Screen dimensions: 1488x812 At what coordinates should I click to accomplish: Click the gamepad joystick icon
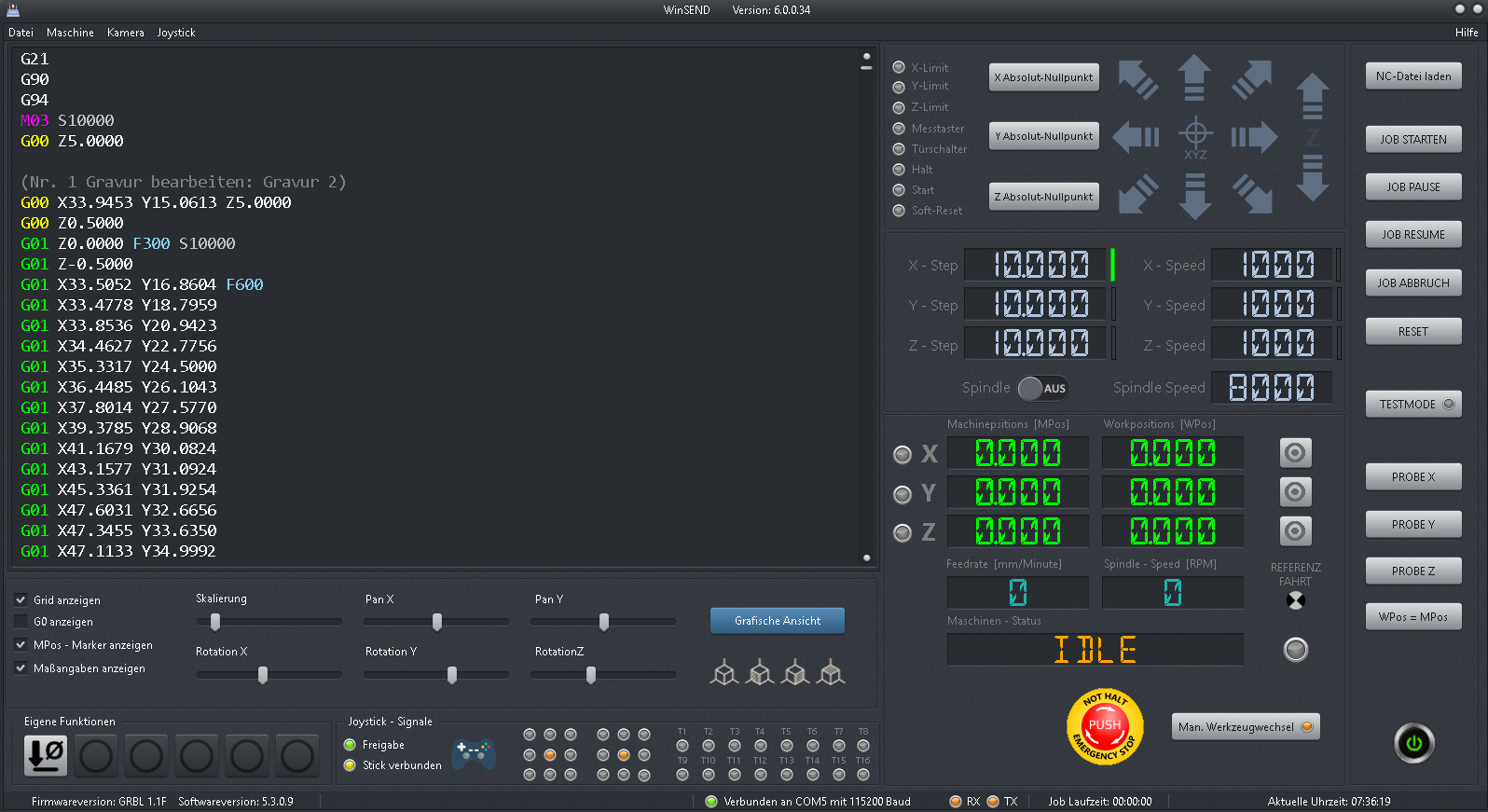473,752
